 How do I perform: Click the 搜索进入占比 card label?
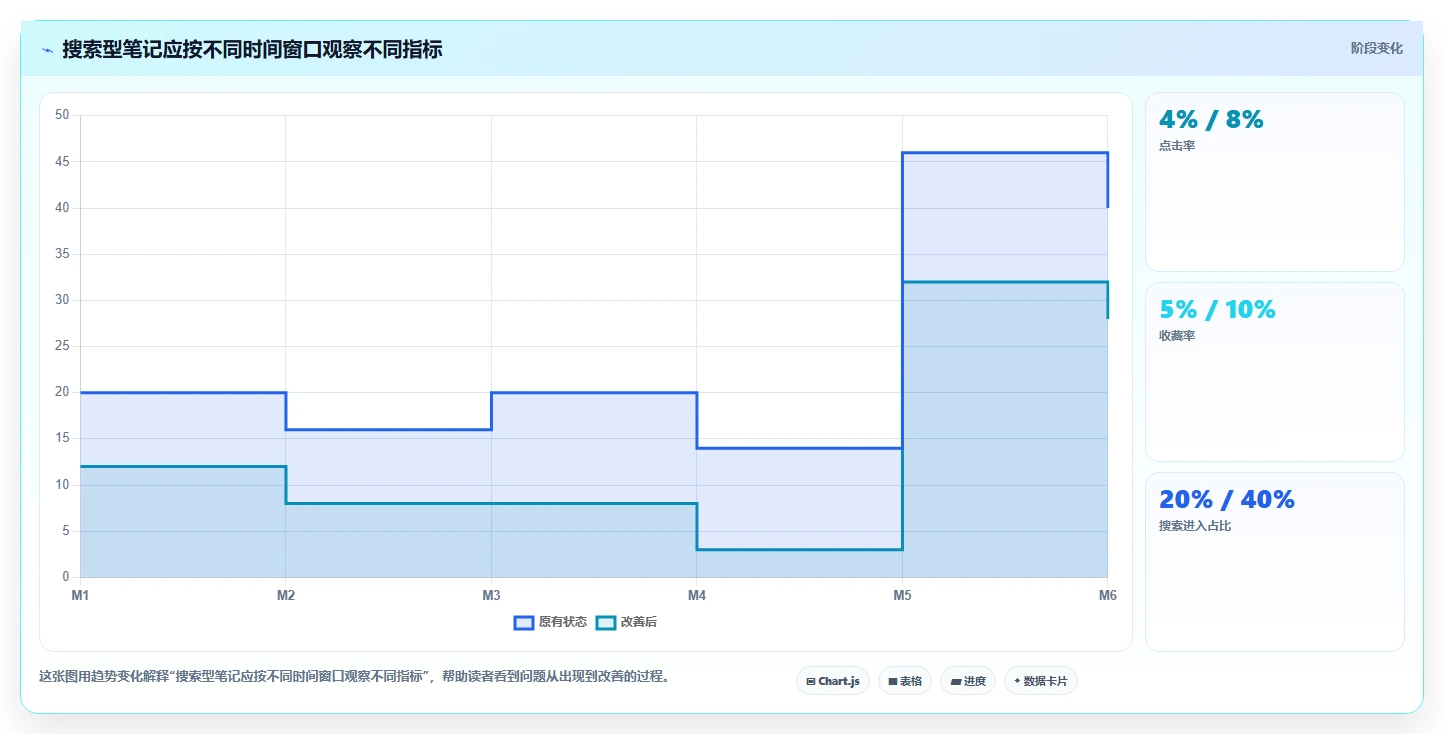[1195, 526]
